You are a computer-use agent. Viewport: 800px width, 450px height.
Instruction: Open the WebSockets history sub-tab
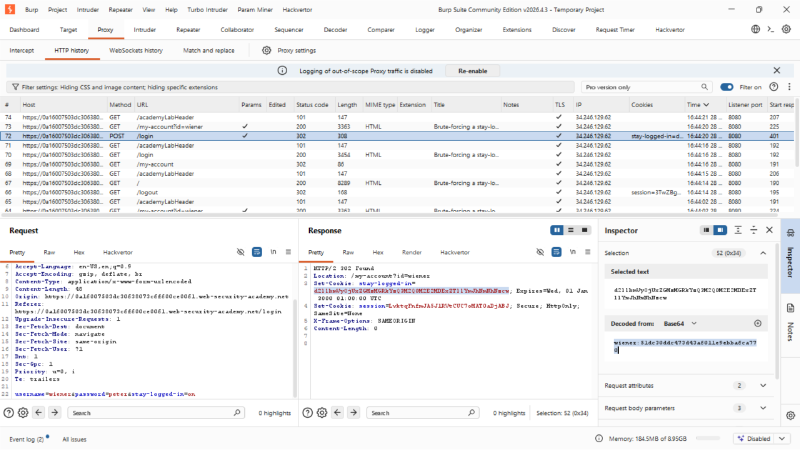[136, 51]
